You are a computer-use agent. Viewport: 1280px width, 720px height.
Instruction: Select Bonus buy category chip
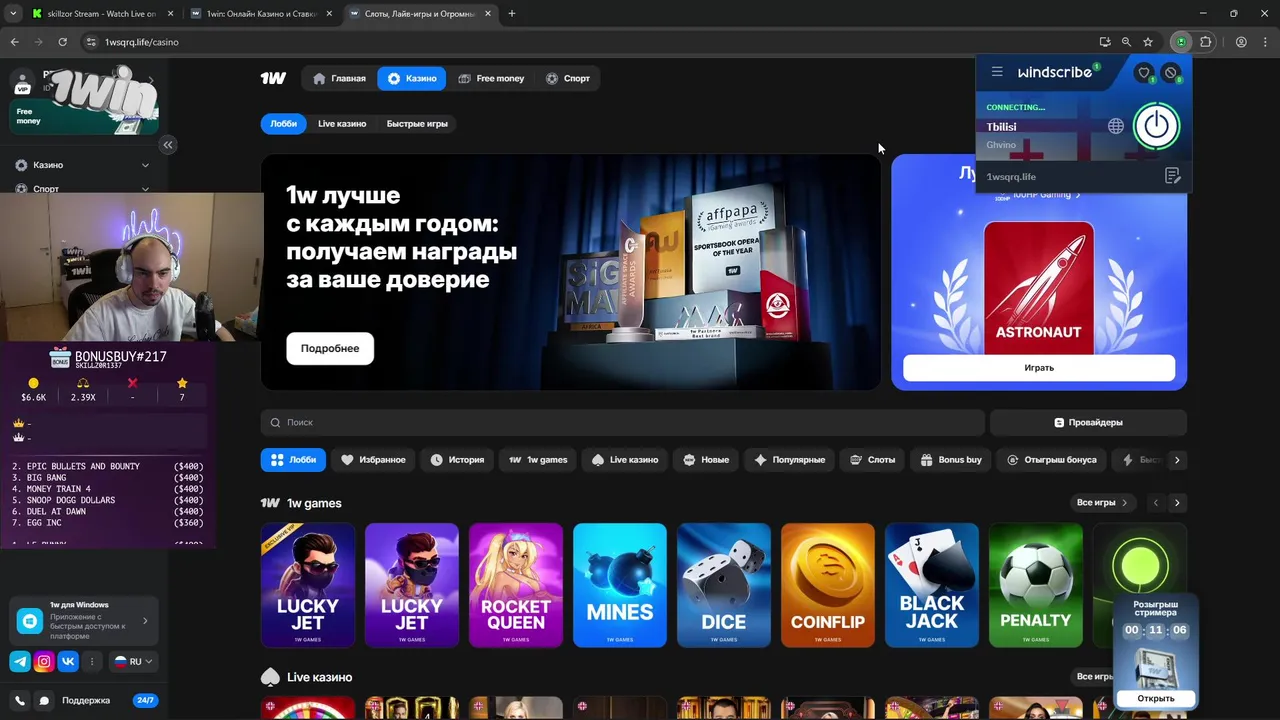pos(953,460)
